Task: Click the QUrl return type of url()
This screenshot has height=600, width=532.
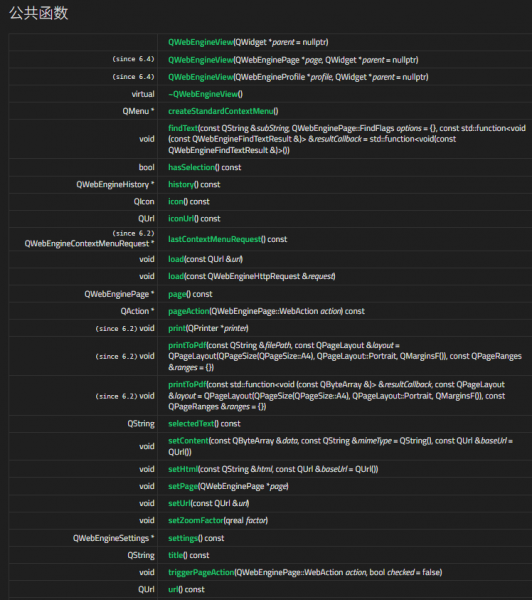Action: tap(146, 590)
